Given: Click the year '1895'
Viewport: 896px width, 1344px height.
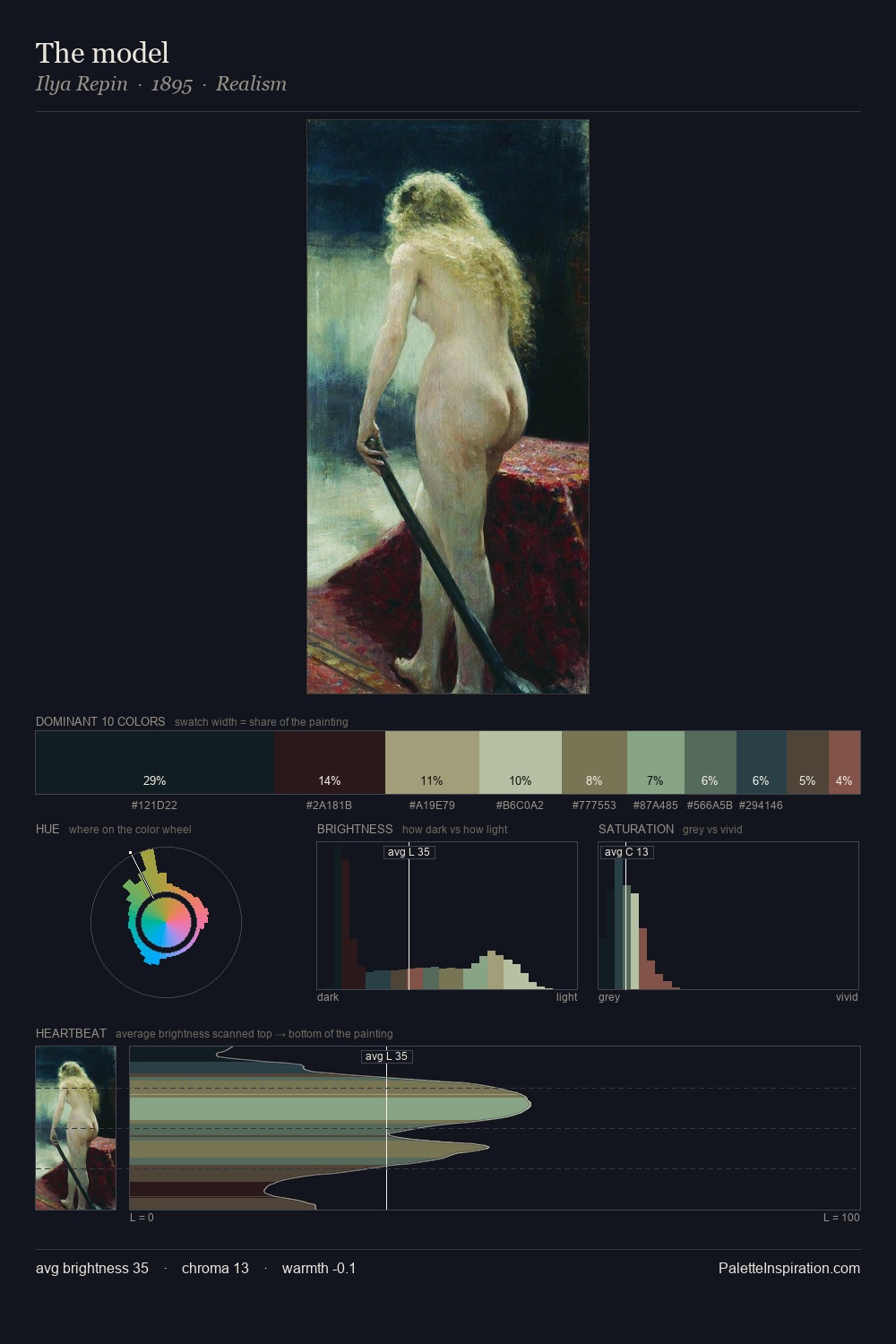Looking at the screenshot, I should tap(172, 84).
